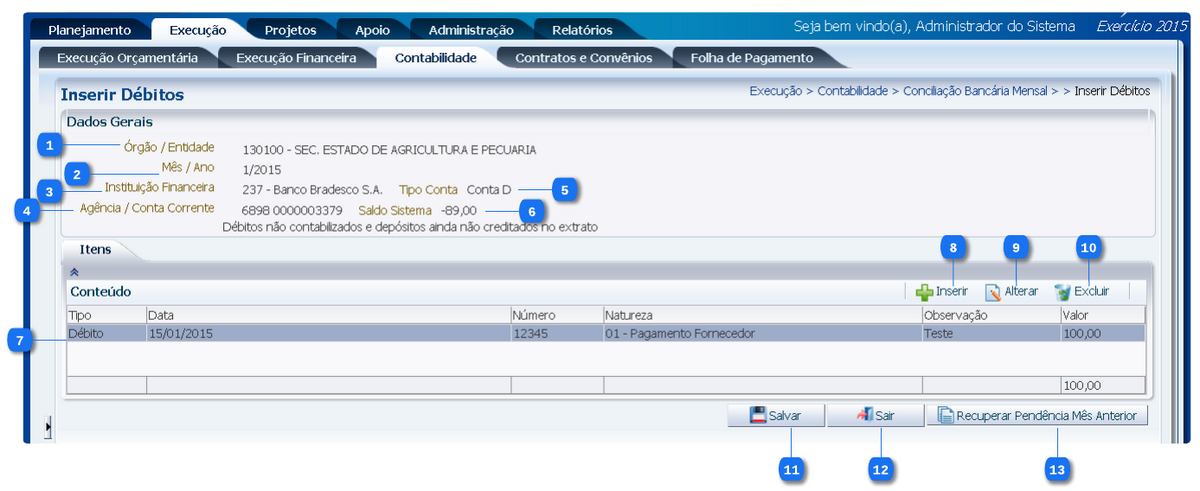
Task: Click the Contabilidade breadcrumb link
Action: [x=852, y=91]
